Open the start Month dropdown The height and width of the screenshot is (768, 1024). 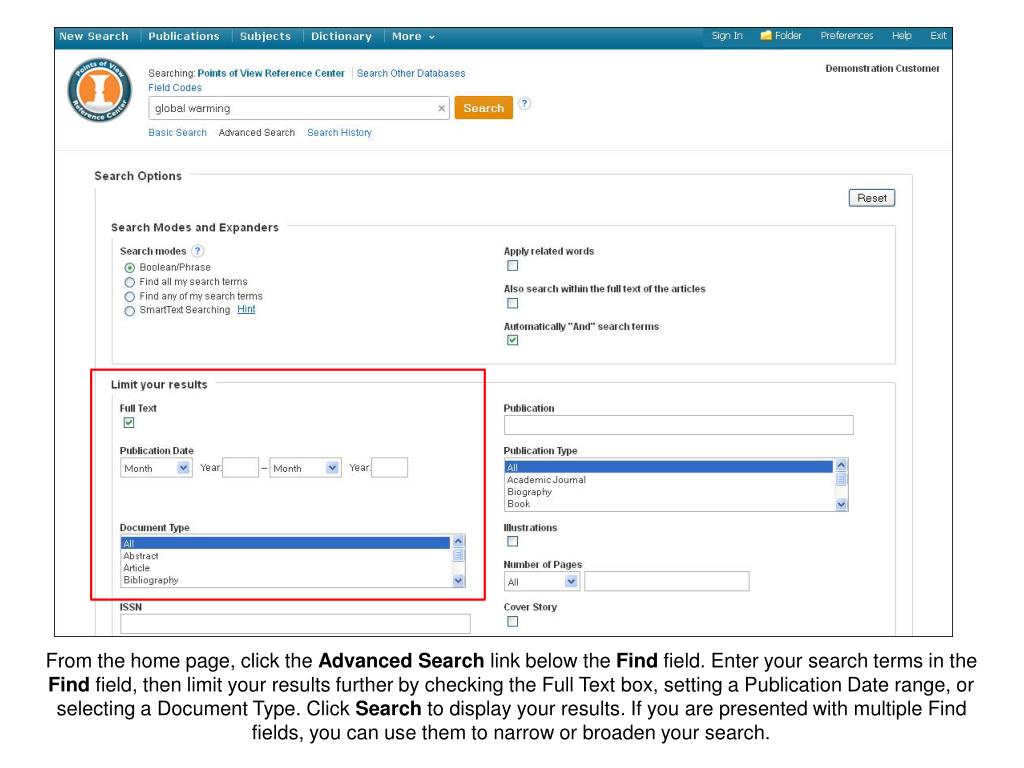156,468
